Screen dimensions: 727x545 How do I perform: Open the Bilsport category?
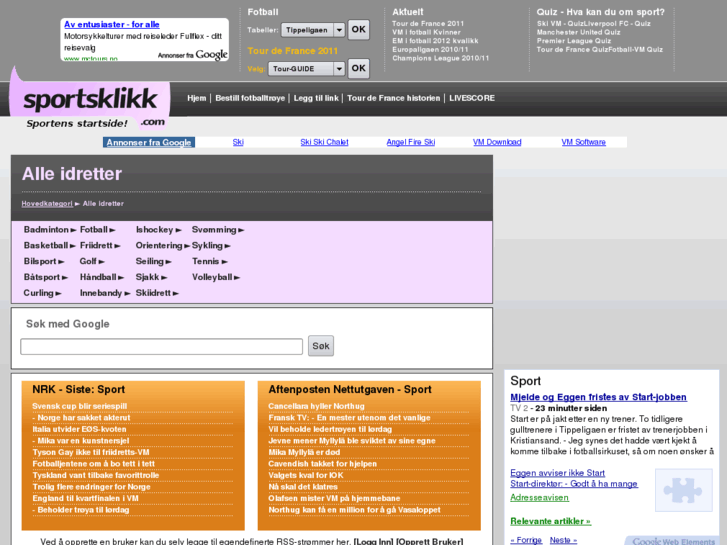click(x=44, y=261)
